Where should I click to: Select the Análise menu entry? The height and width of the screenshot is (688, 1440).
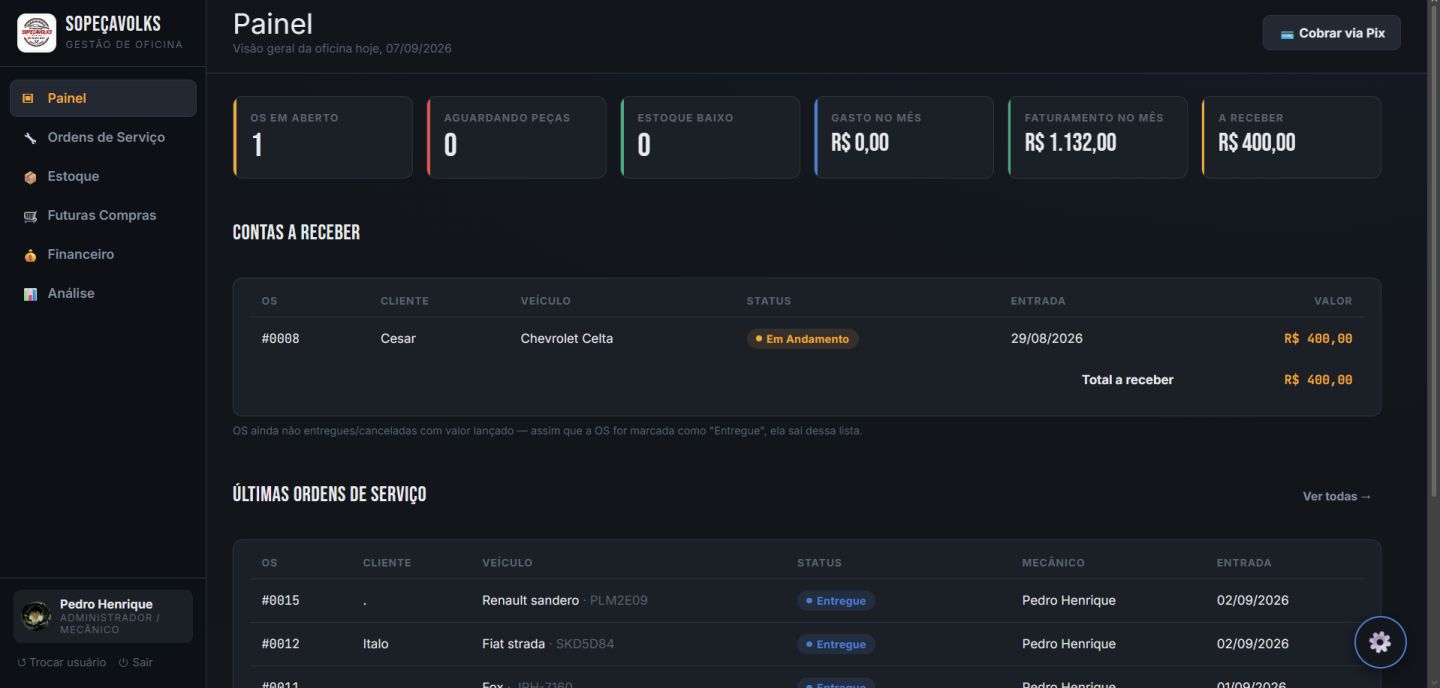[103, 293]
